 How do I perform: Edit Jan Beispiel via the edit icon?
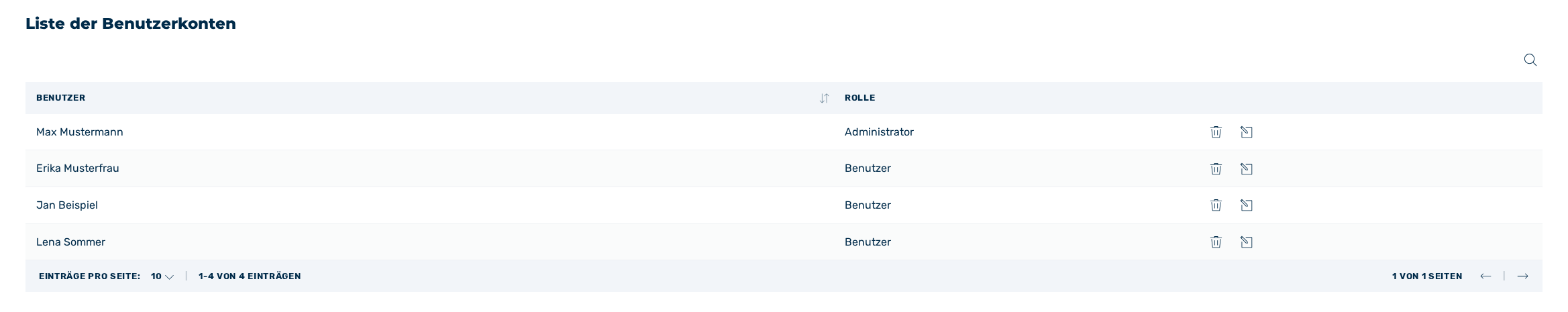click(1246, 205)
